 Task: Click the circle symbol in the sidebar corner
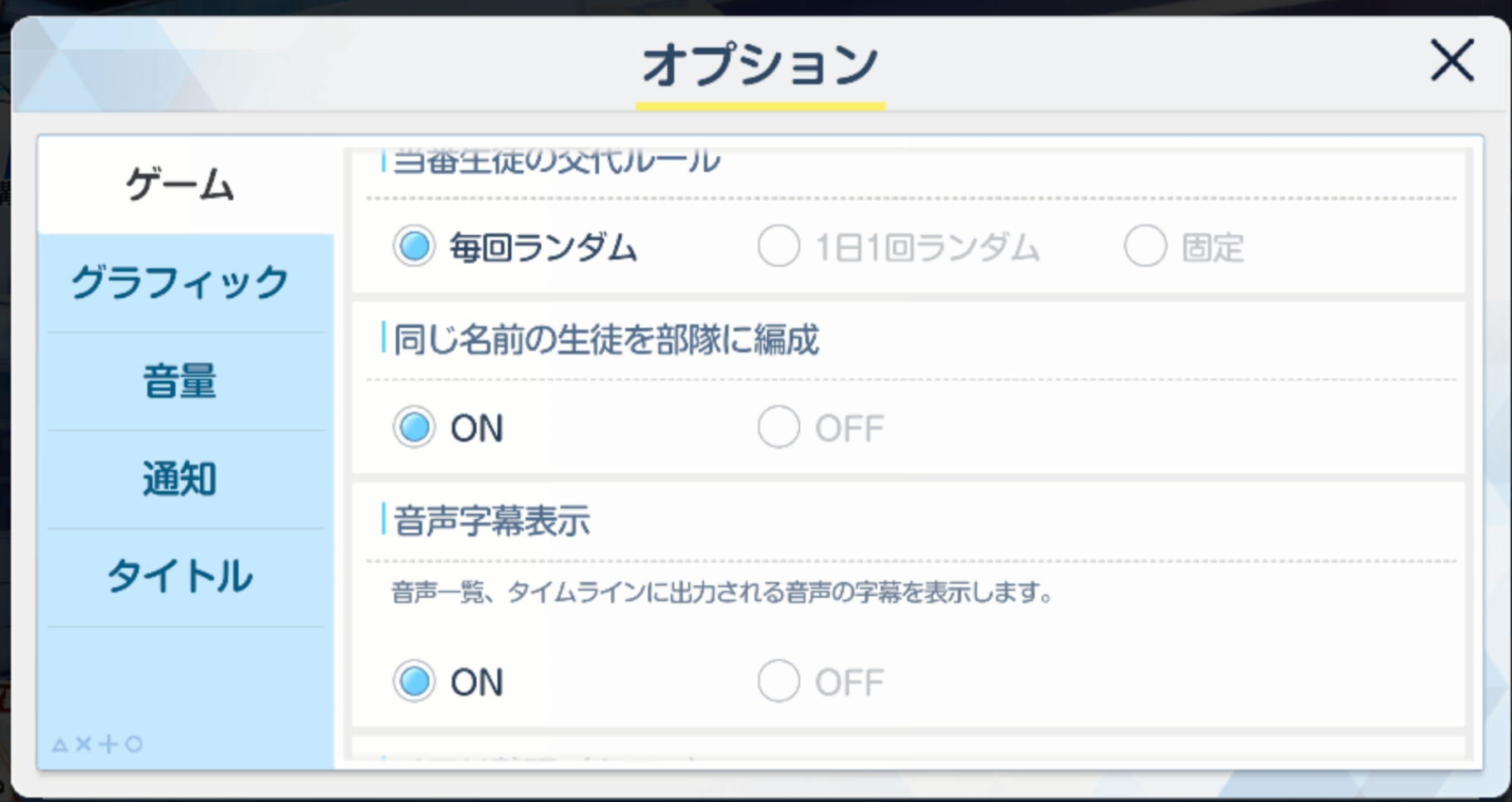click(x=134, y=745)
